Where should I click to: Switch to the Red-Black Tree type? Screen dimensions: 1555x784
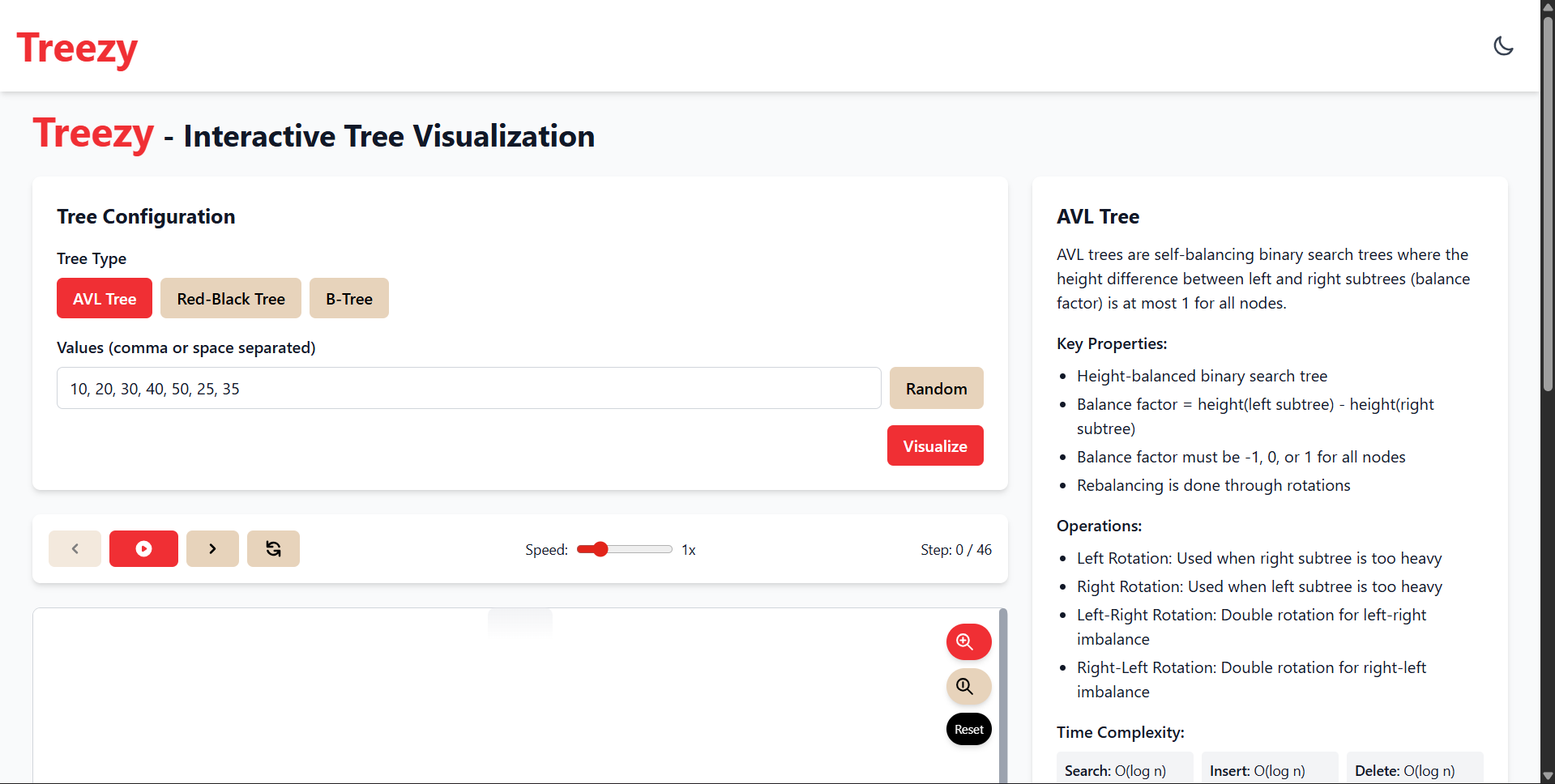coord(231,299)
